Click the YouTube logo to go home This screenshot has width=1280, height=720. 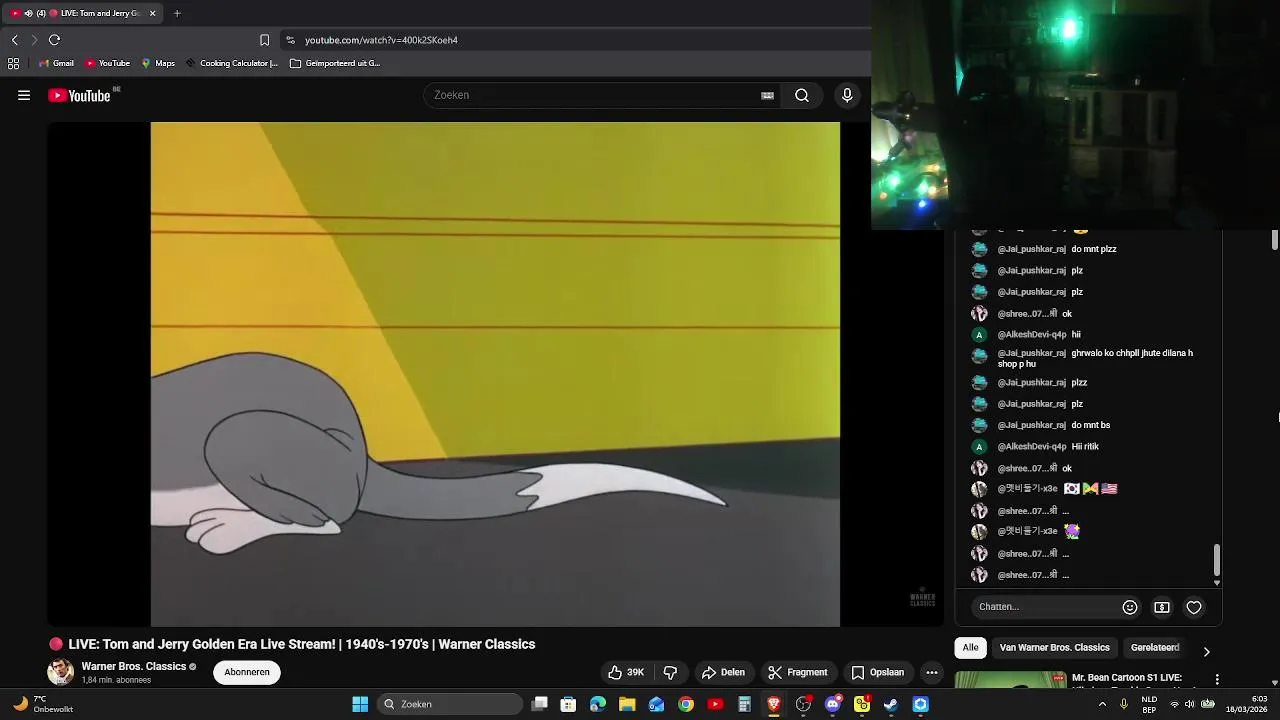click(79, 95)
